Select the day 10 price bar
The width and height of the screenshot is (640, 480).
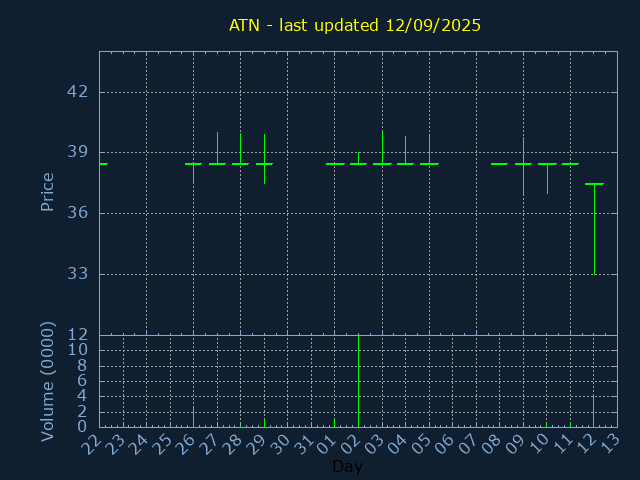coord(547,178)
